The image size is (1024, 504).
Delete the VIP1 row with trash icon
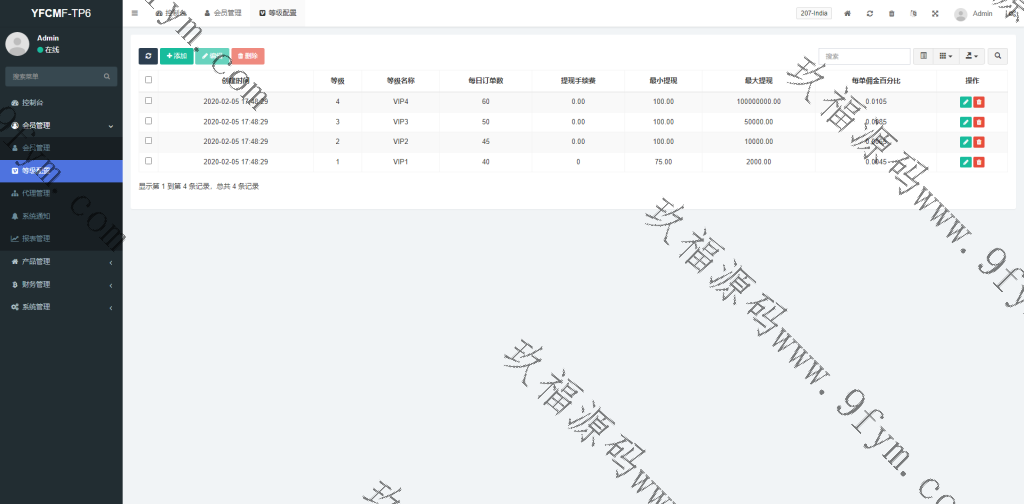979,162
